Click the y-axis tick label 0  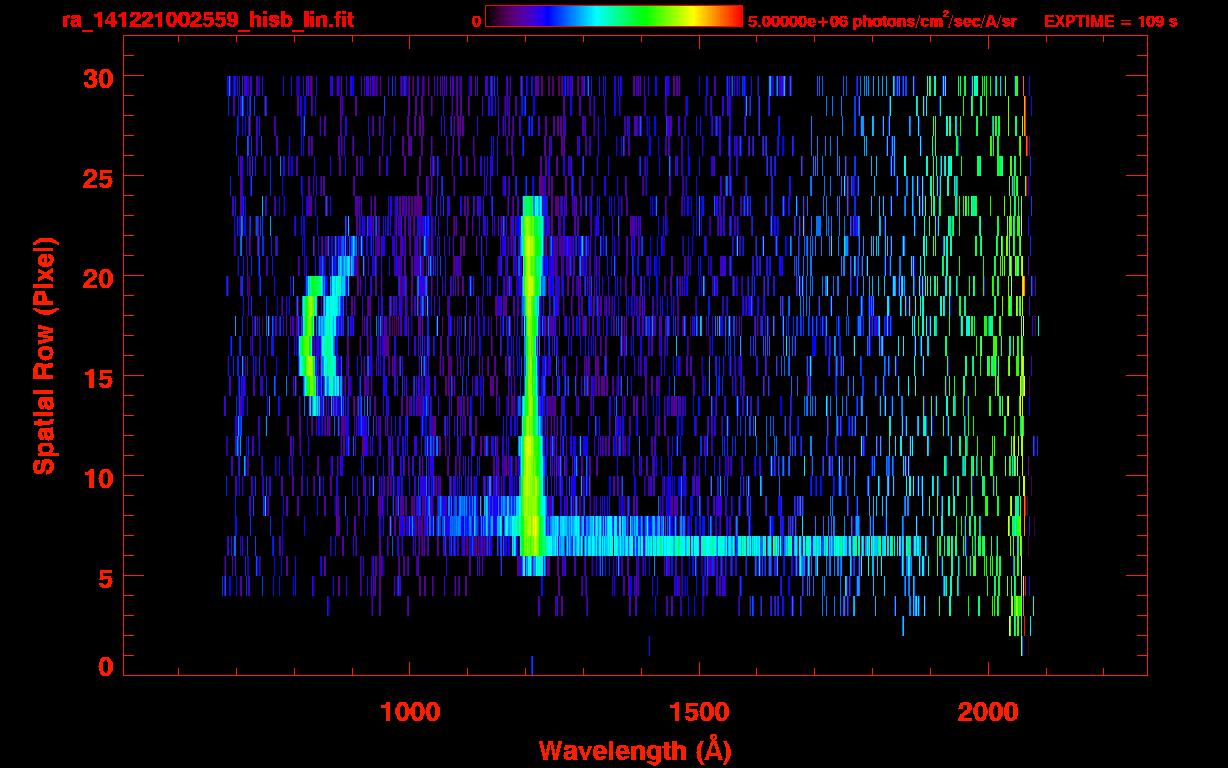point(104,667)
